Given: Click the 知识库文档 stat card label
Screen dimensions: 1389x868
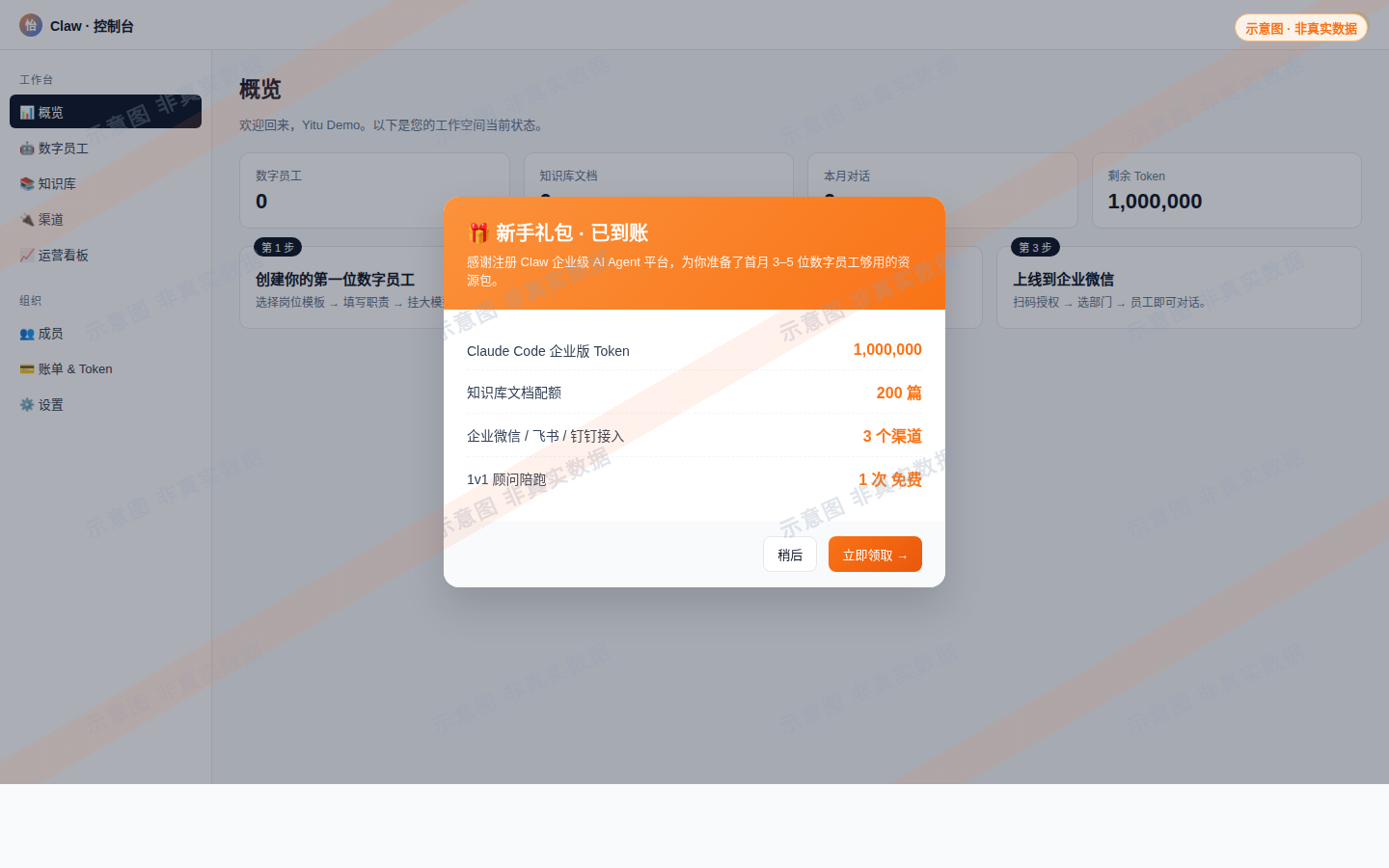Looking at the screenshot, I should pyautogui.click(x=568, y=176).
